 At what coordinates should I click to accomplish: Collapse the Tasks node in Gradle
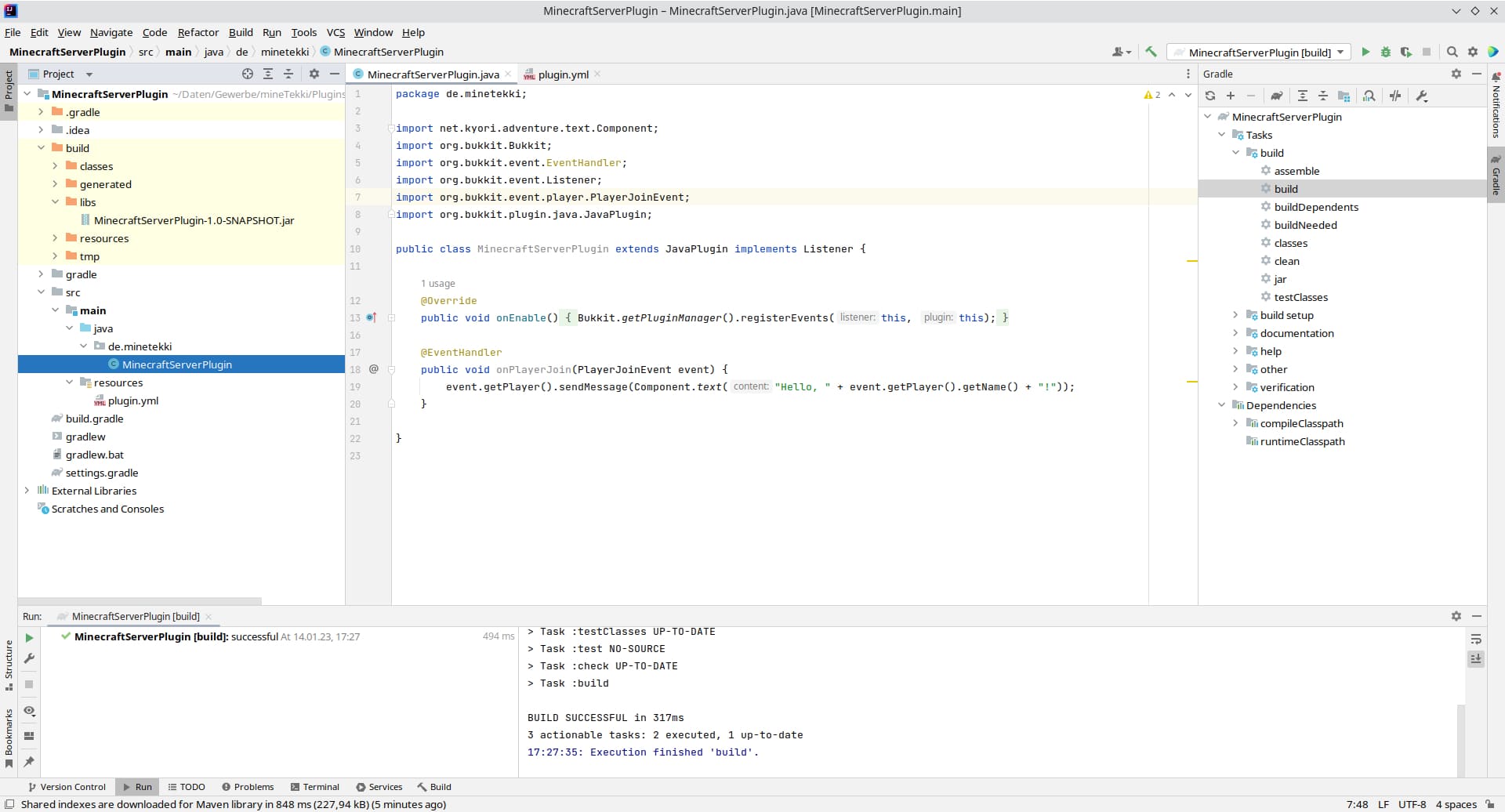click(1221, 135)
